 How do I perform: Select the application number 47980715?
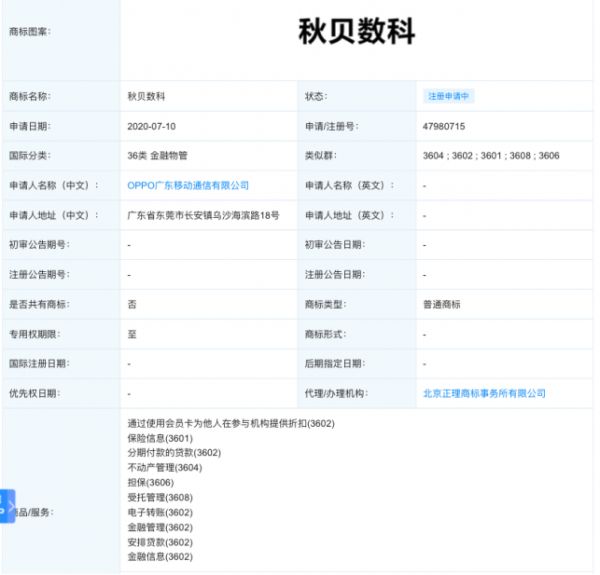(x=444, y=127)
